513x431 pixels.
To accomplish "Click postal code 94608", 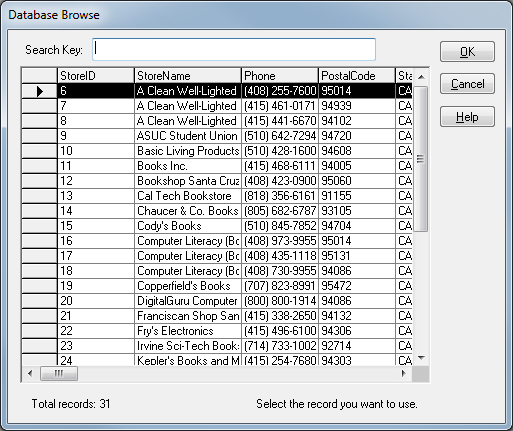I will tap(357, 151).
